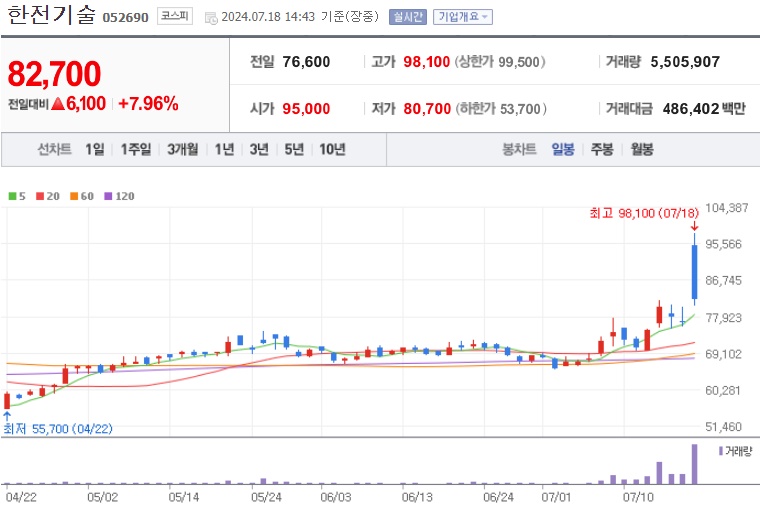Screen dimensions: 760x510
Task: Click the +7.96% change rate
Action: coord(148,103)
